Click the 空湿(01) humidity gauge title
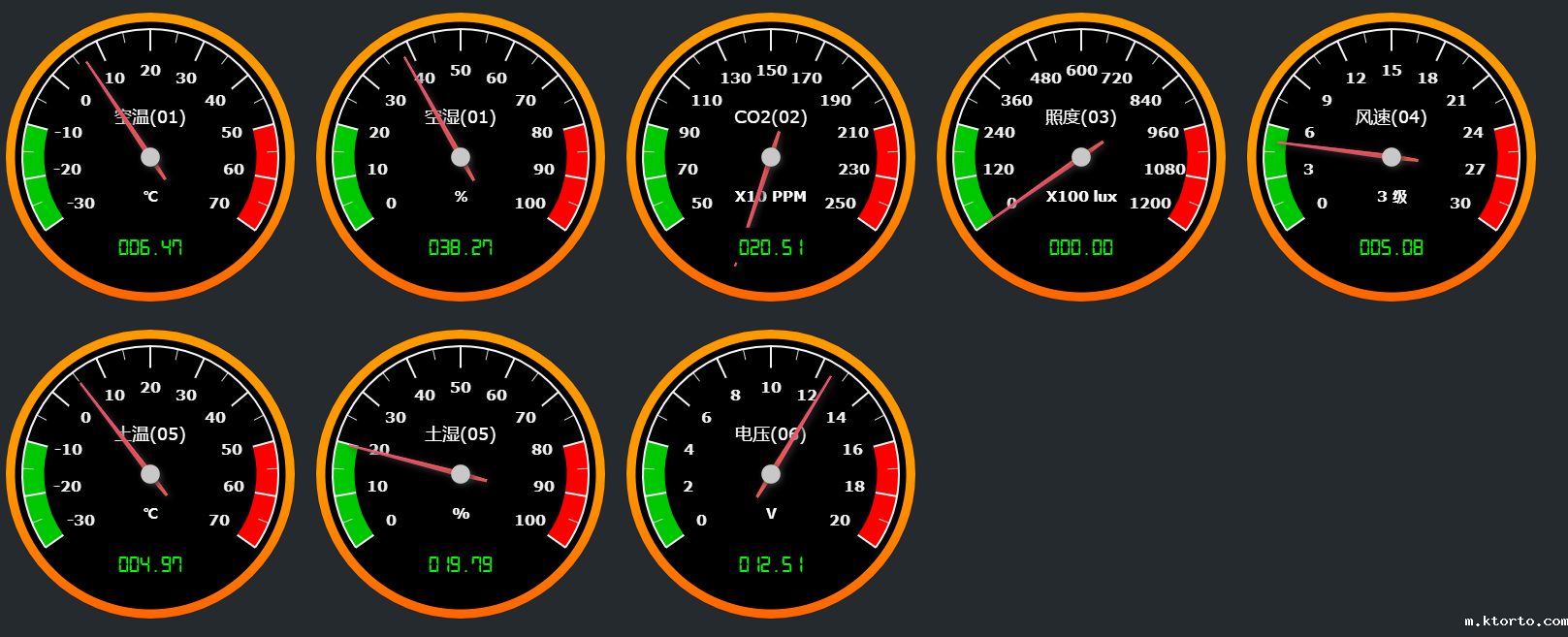The image size is (1568, 637). pos(461,117)
